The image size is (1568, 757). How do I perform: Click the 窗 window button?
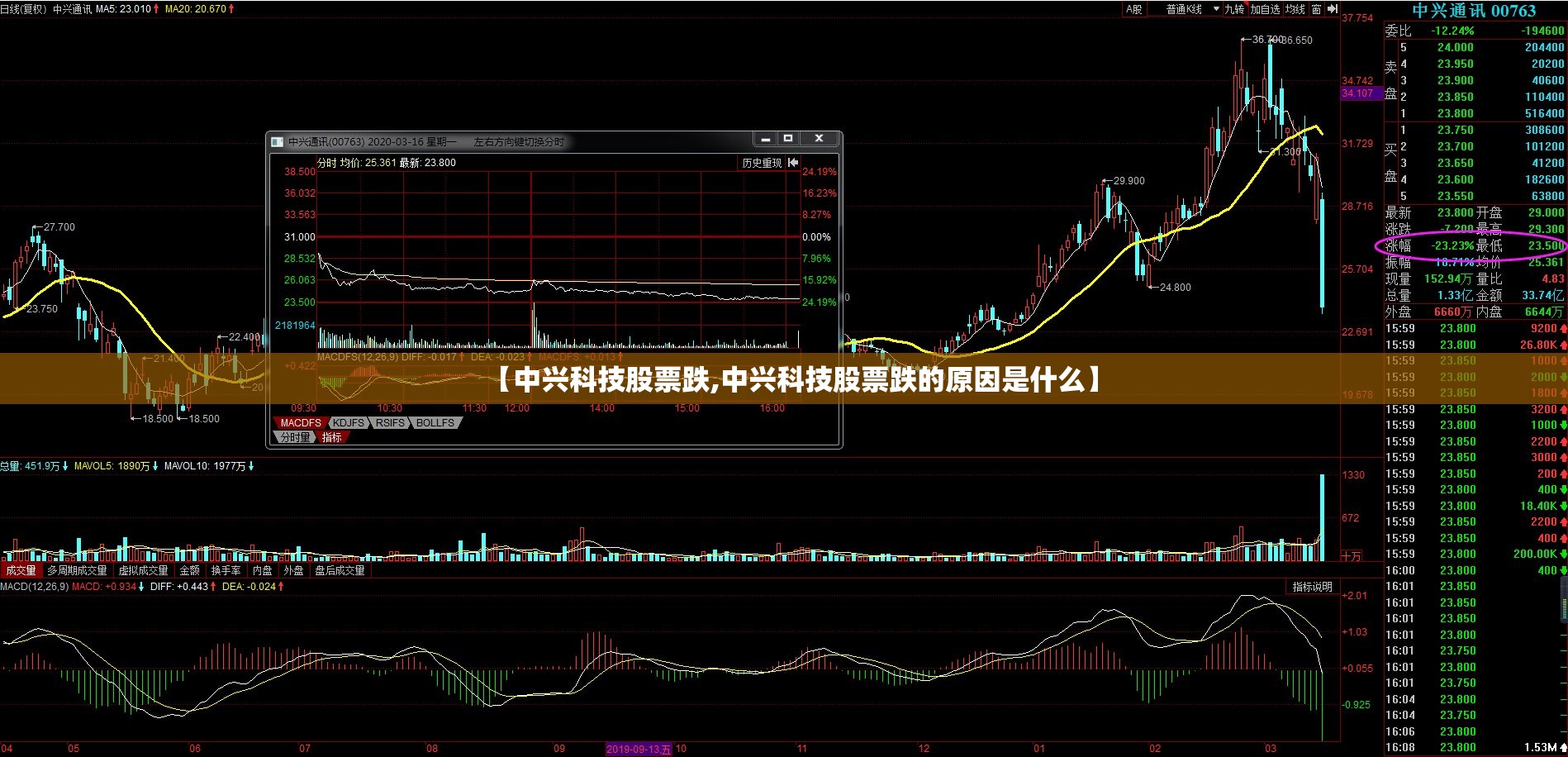(x=1316, y=9)
